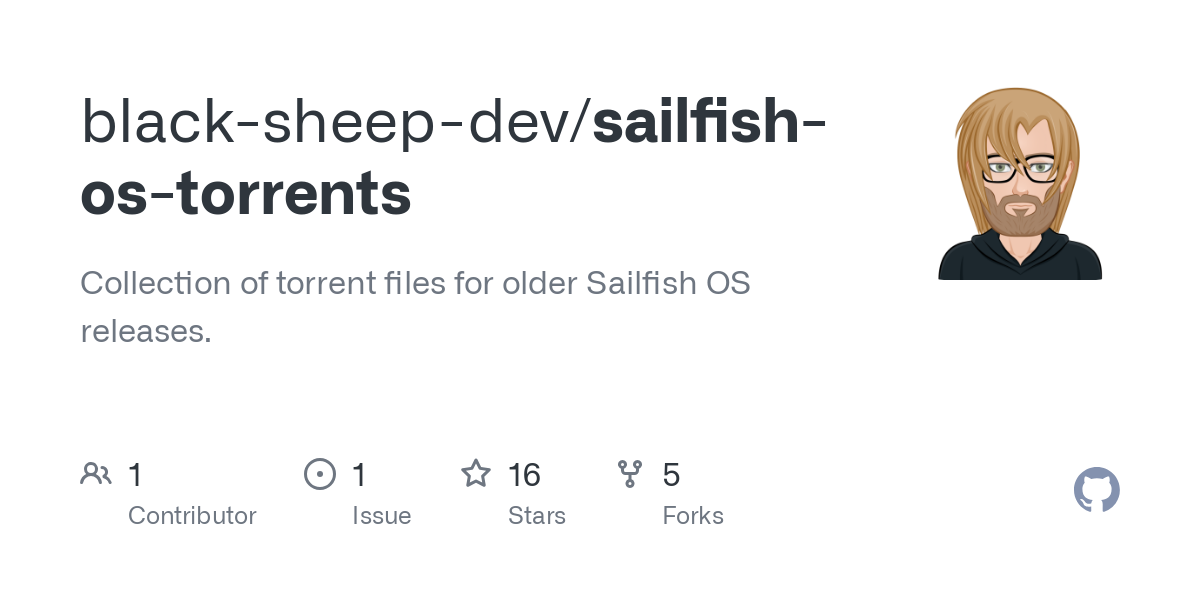
Task: Click the bold 'sailfish-' repository name
Action: pos(709,122)
